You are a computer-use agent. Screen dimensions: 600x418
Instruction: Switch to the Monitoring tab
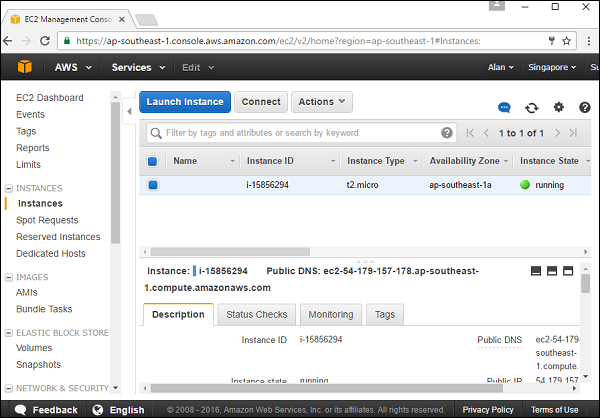[x=331, y=314]
